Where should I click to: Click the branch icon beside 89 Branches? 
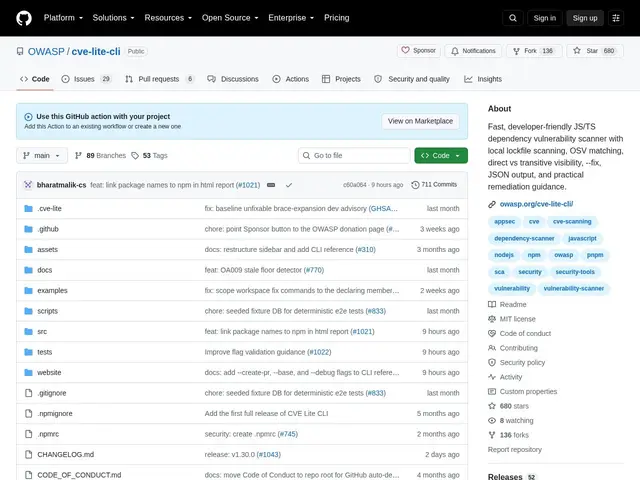[78, 156]
